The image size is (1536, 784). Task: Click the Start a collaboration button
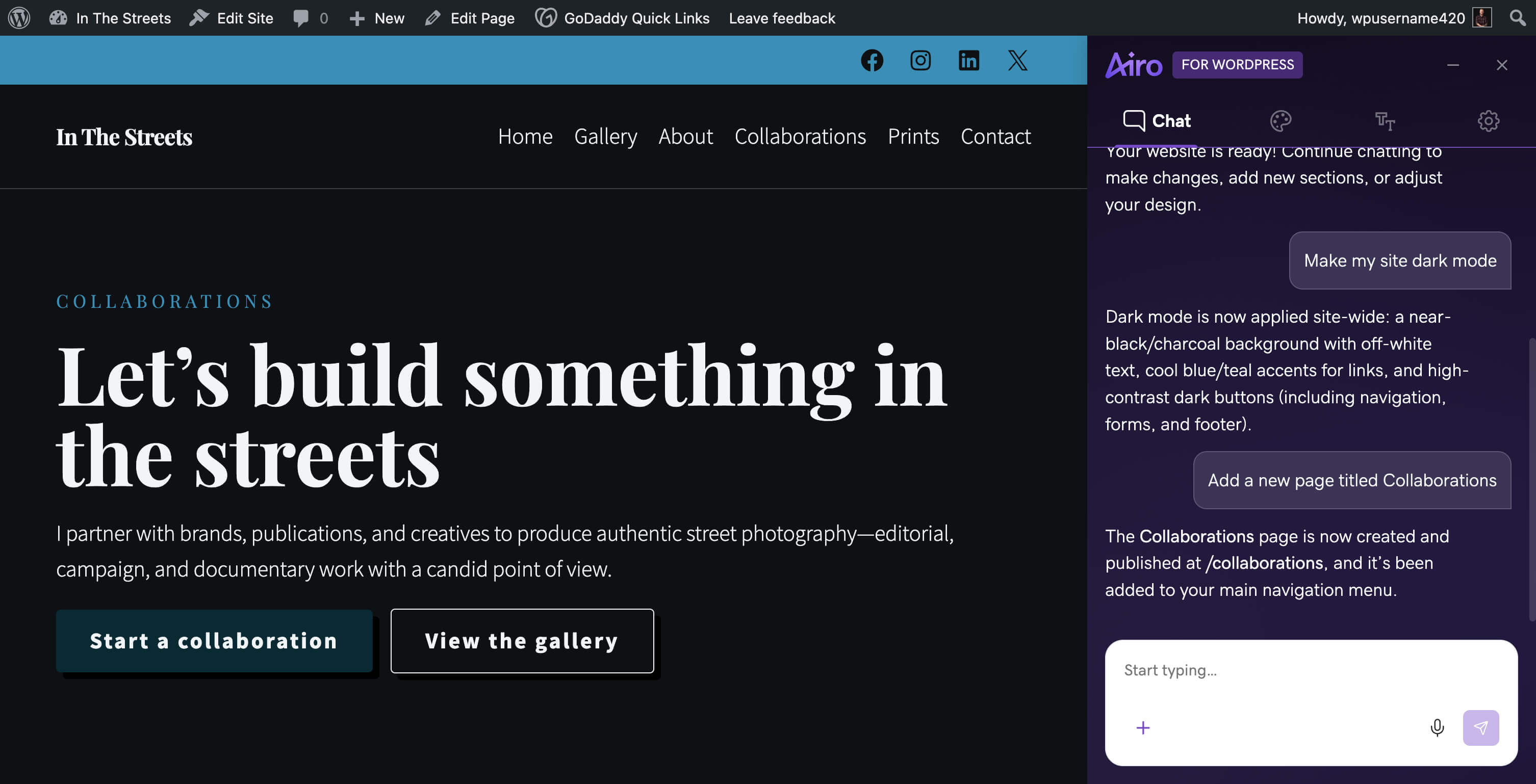[214, 641]
